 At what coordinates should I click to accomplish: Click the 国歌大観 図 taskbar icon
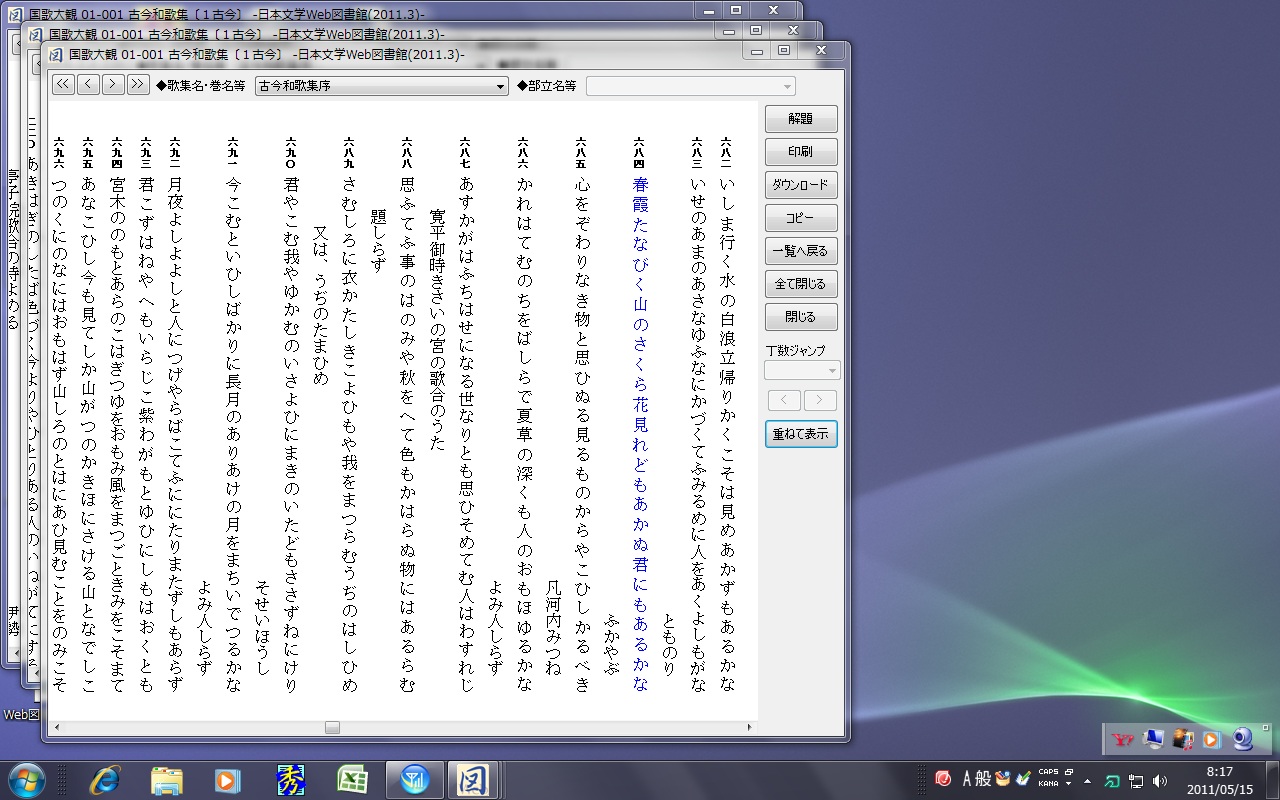[472, 780]
